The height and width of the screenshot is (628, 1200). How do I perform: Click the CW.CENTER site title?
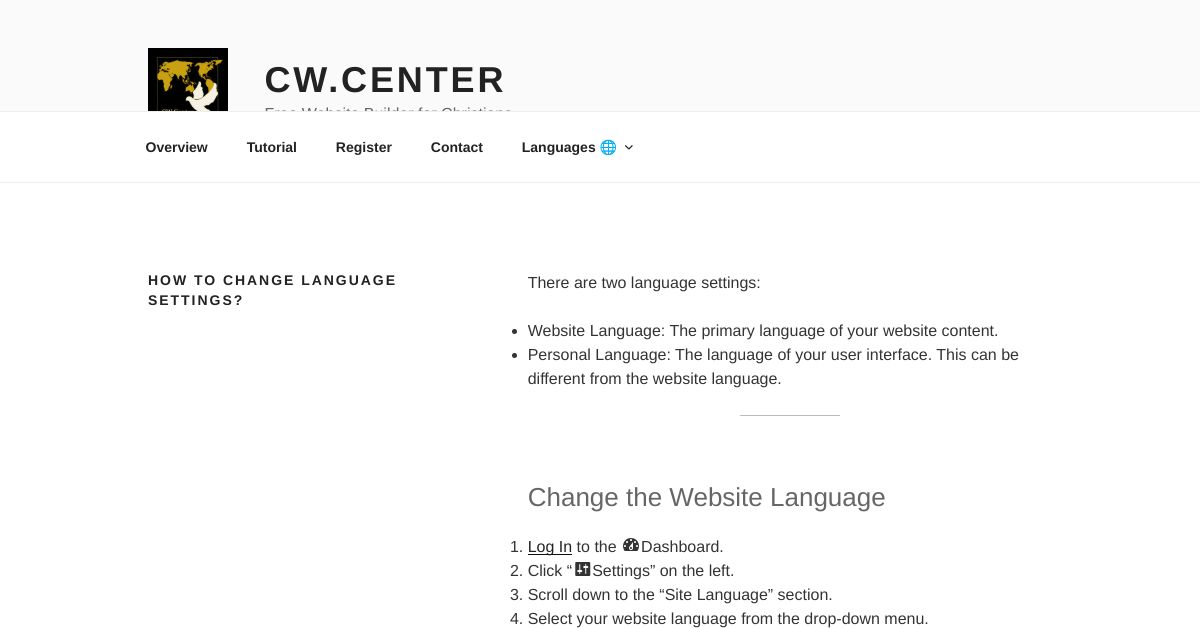tap(385, 80)
